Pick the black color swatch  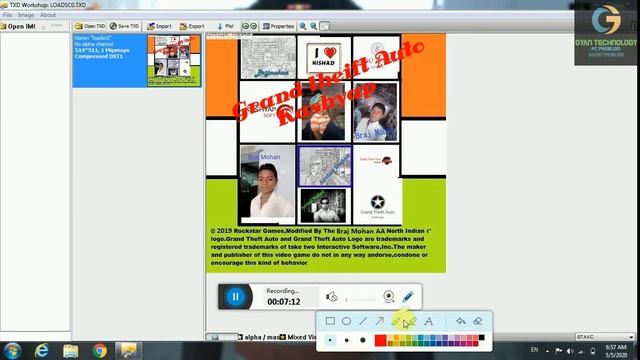tap(482, 337)
